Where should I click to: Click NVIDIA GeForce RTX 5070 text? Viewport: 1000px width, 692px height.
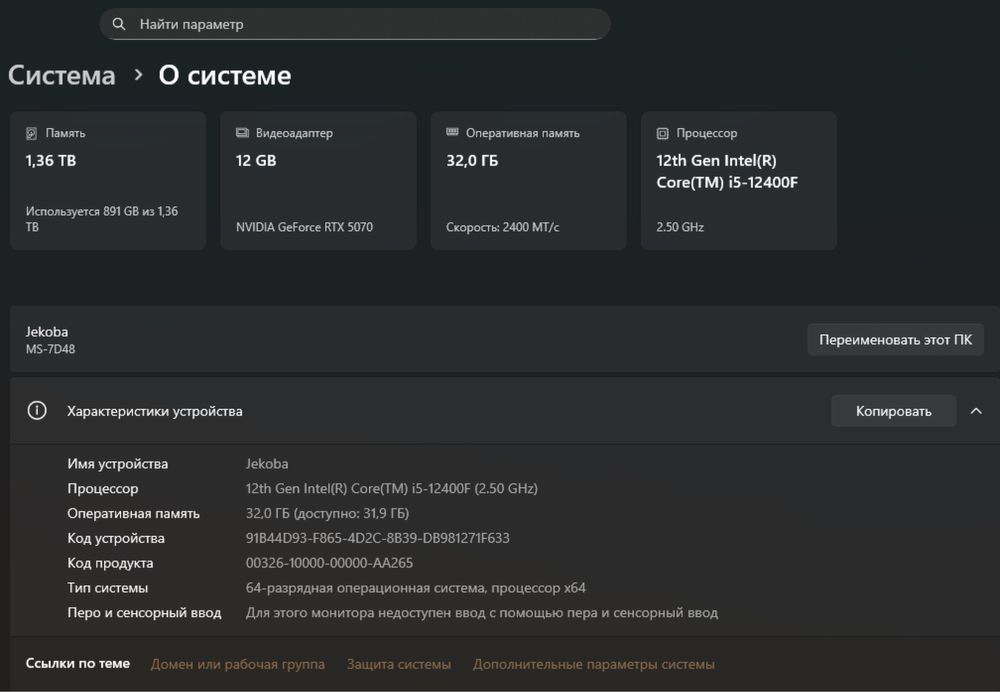(304, 227)
